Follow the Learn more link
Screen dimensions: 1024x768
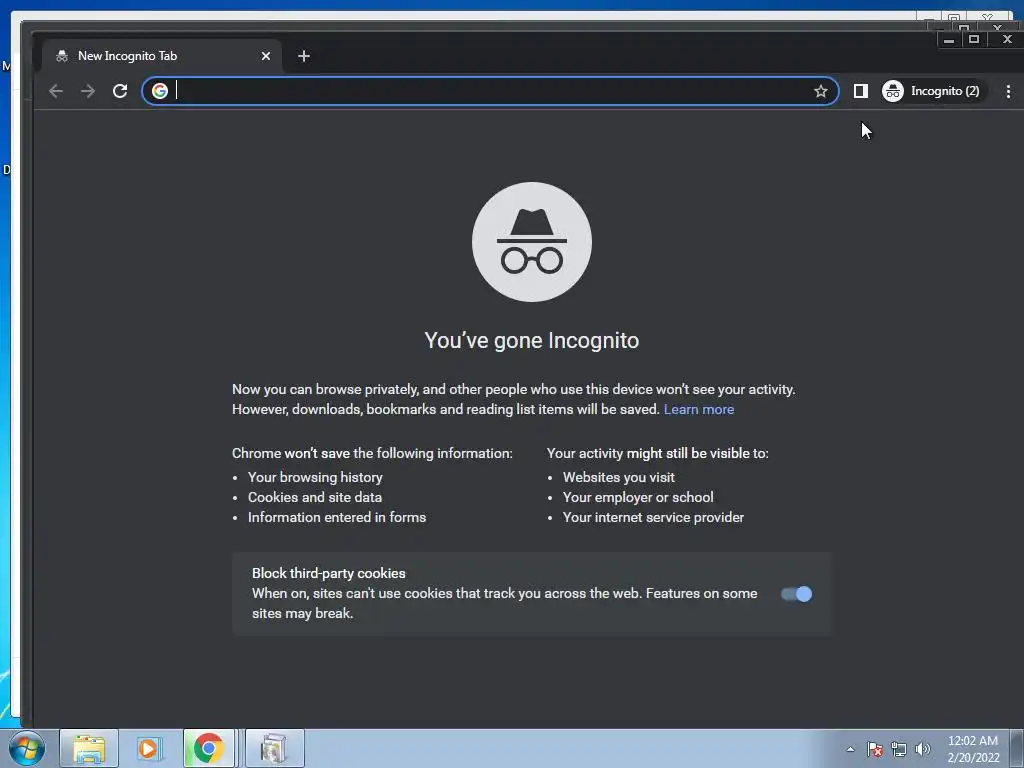pos(699,409)
